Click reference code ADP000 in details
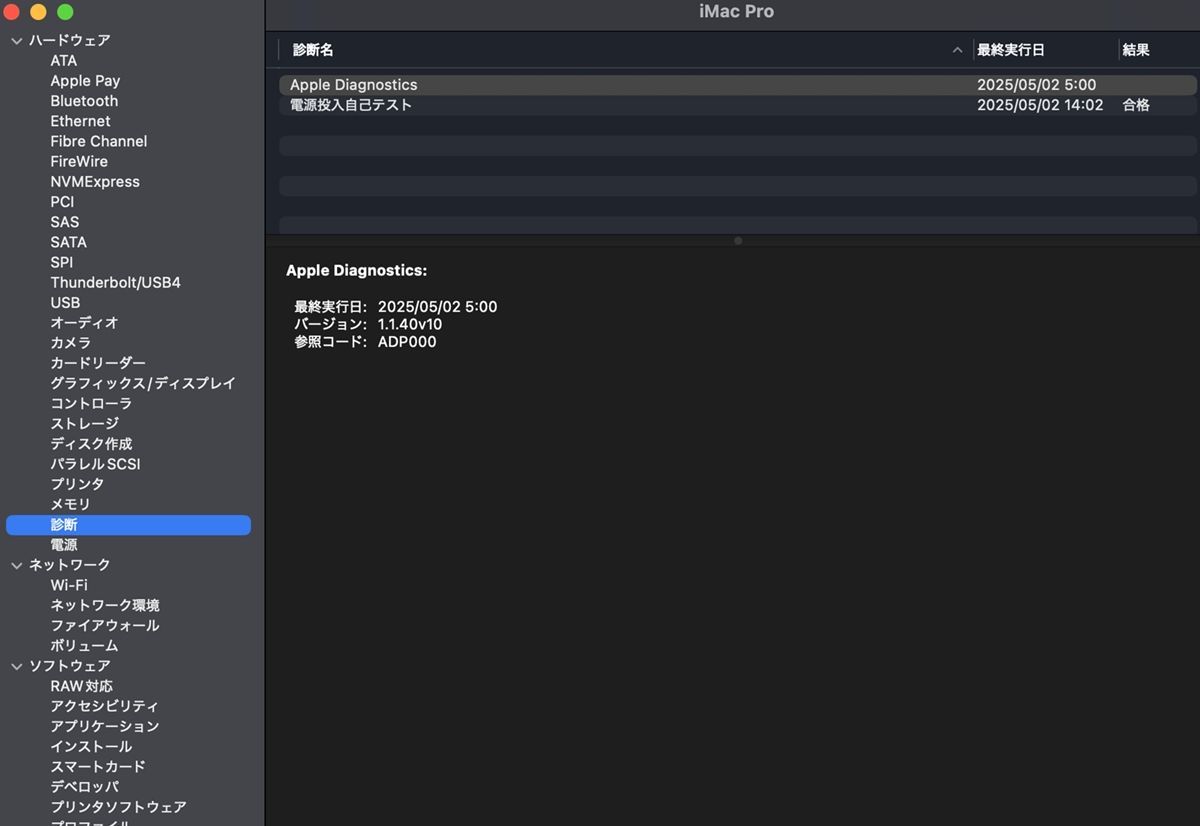Viewport: 1200px width, 826px height. pos(407,342)
